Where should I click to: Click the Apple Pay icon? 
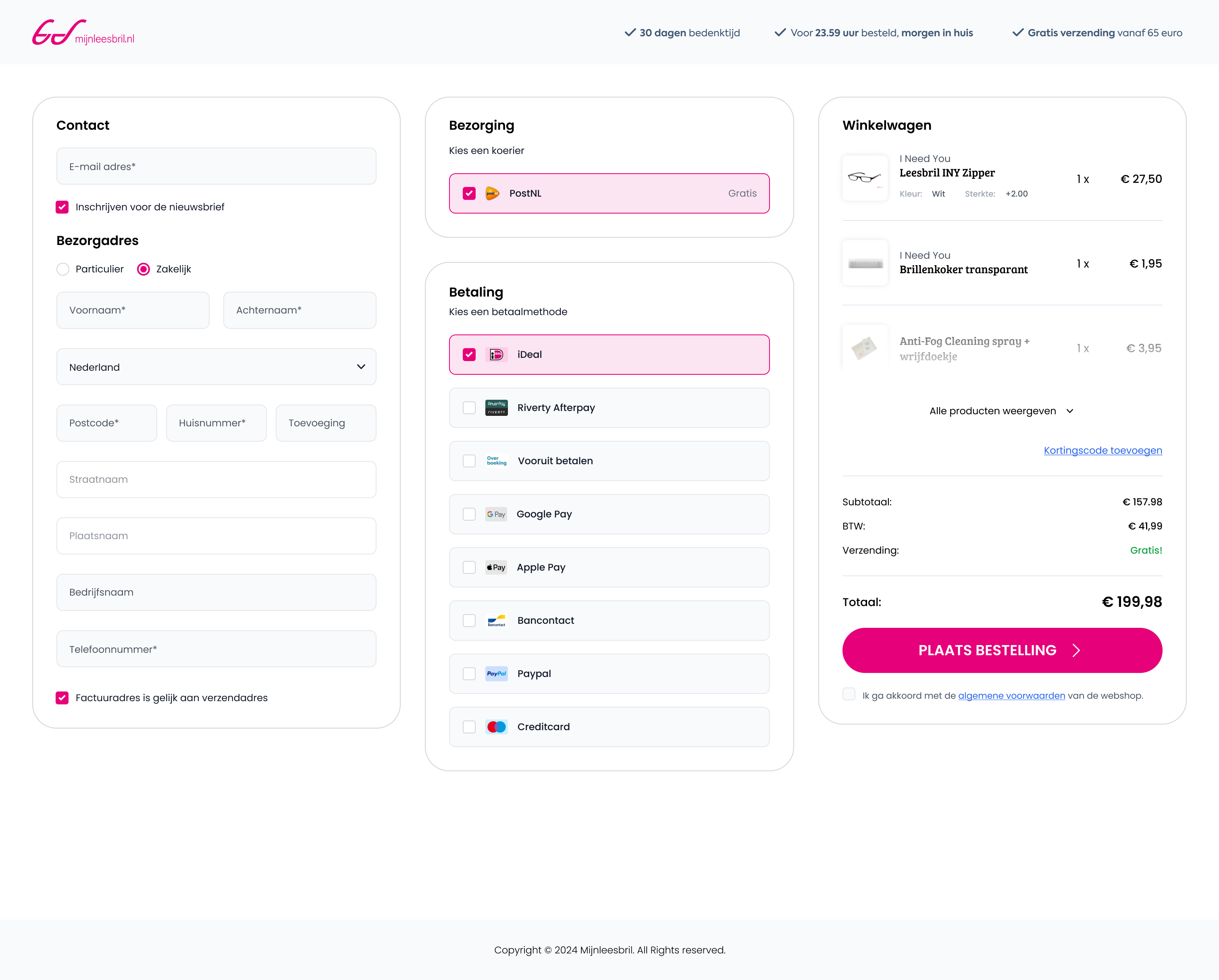[496, 567]
